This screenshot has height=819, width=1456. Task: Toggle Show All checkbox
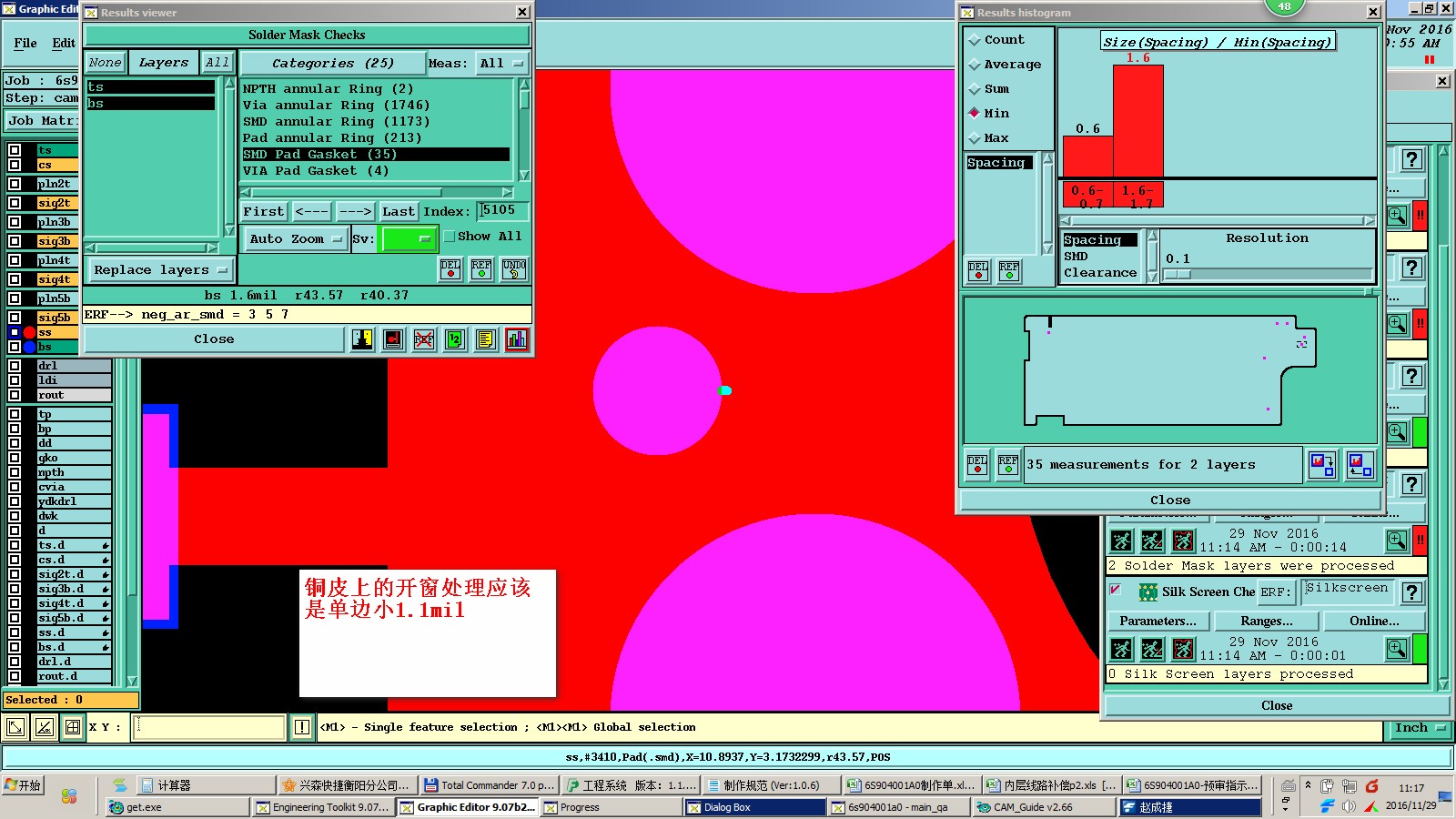[x=450, y=237]
